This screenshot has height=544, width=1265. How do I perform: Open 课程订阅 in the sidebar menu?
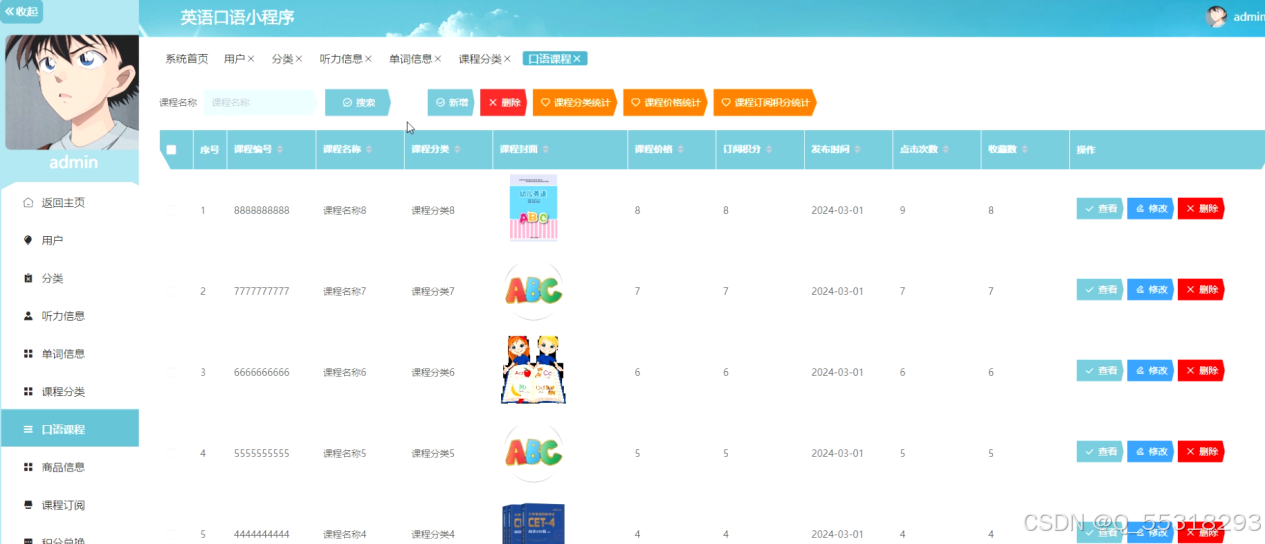[x=70, y=505]
